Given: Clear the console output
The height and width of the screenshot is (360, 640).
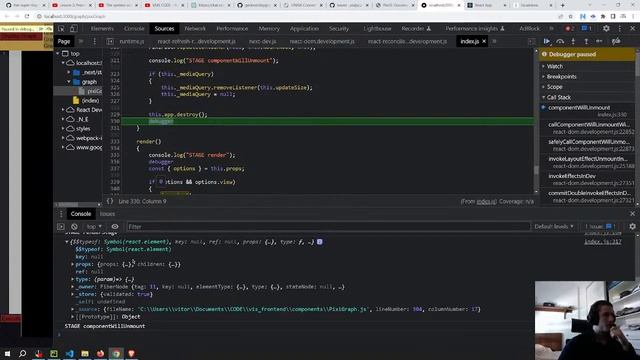Looking at the screenshot, I should click(x=74, y=227).
